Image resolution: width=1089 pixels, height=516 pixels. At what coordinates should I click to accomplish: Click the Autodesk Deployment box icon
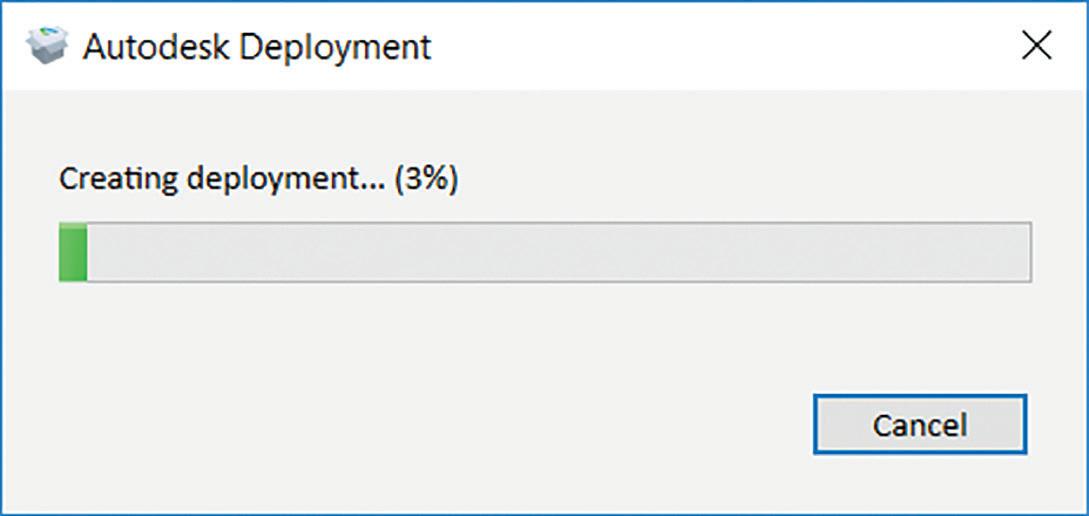47,47
